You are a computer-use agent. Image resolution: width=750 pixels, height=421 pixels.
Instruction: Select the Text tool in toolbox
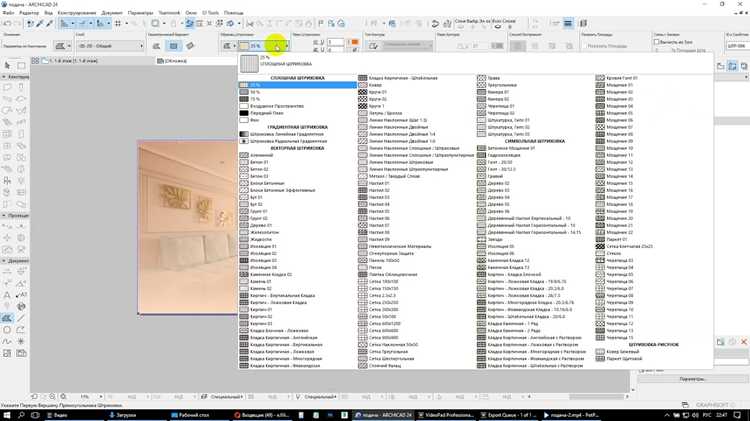[7, 295]
